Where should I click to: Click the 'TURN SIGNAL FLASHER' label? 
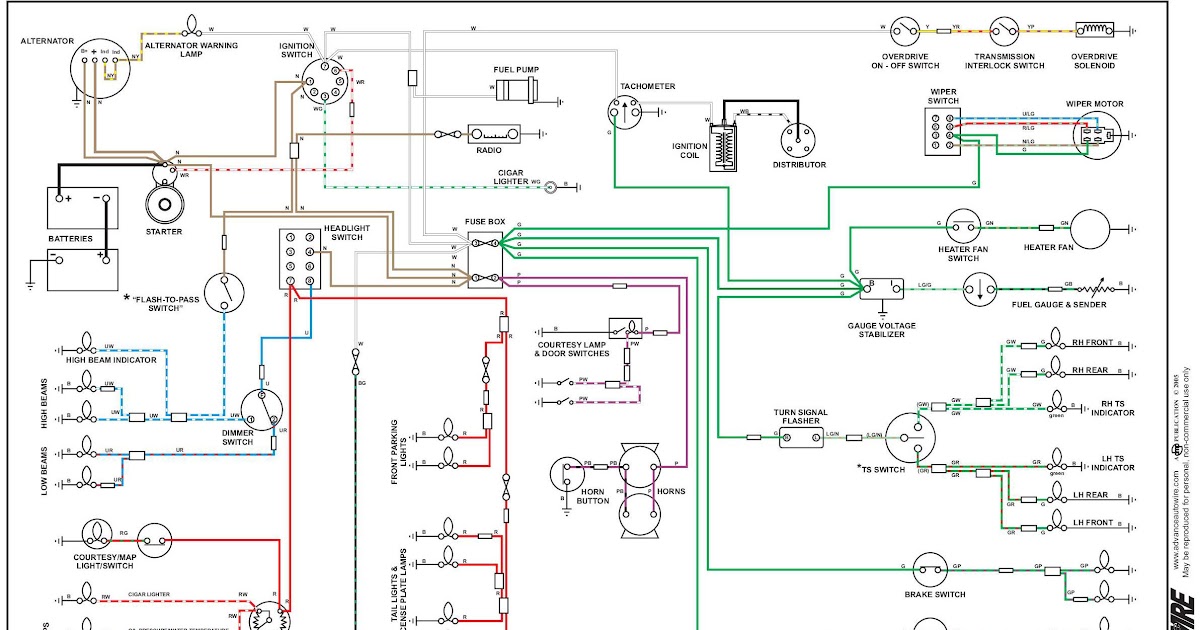click(x=801, y=416)
